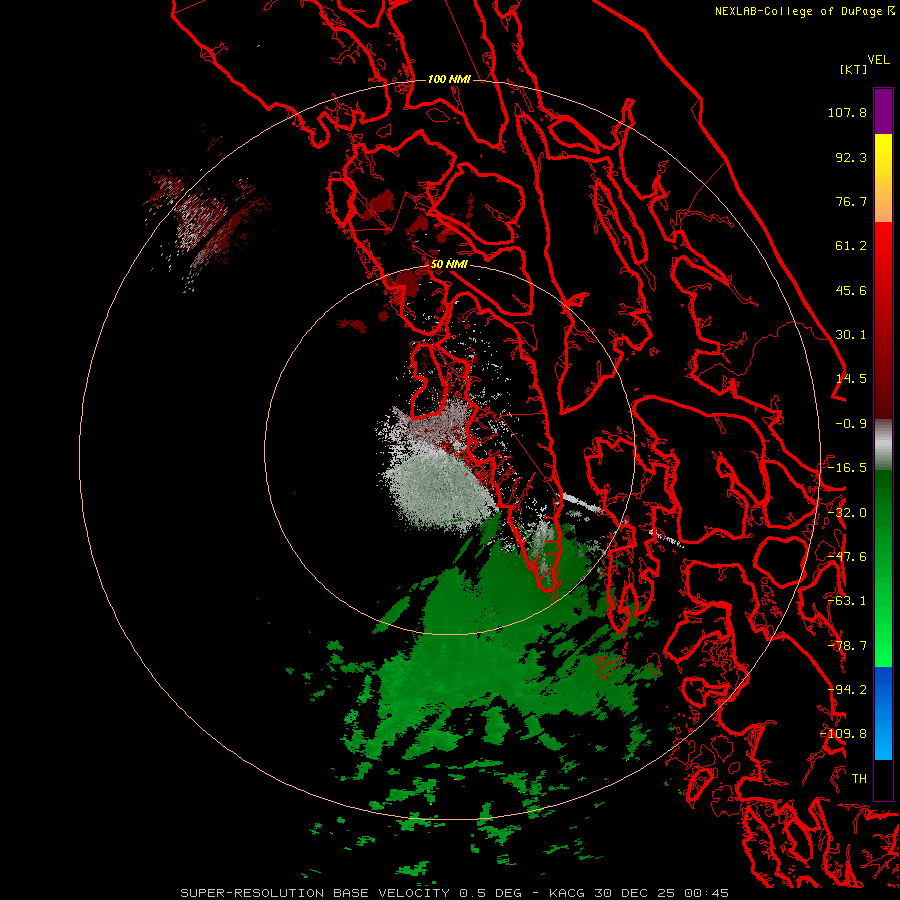900x900 pixels.
Task: Click the -109.8 velocity scale value
Action: pos(843,734)
